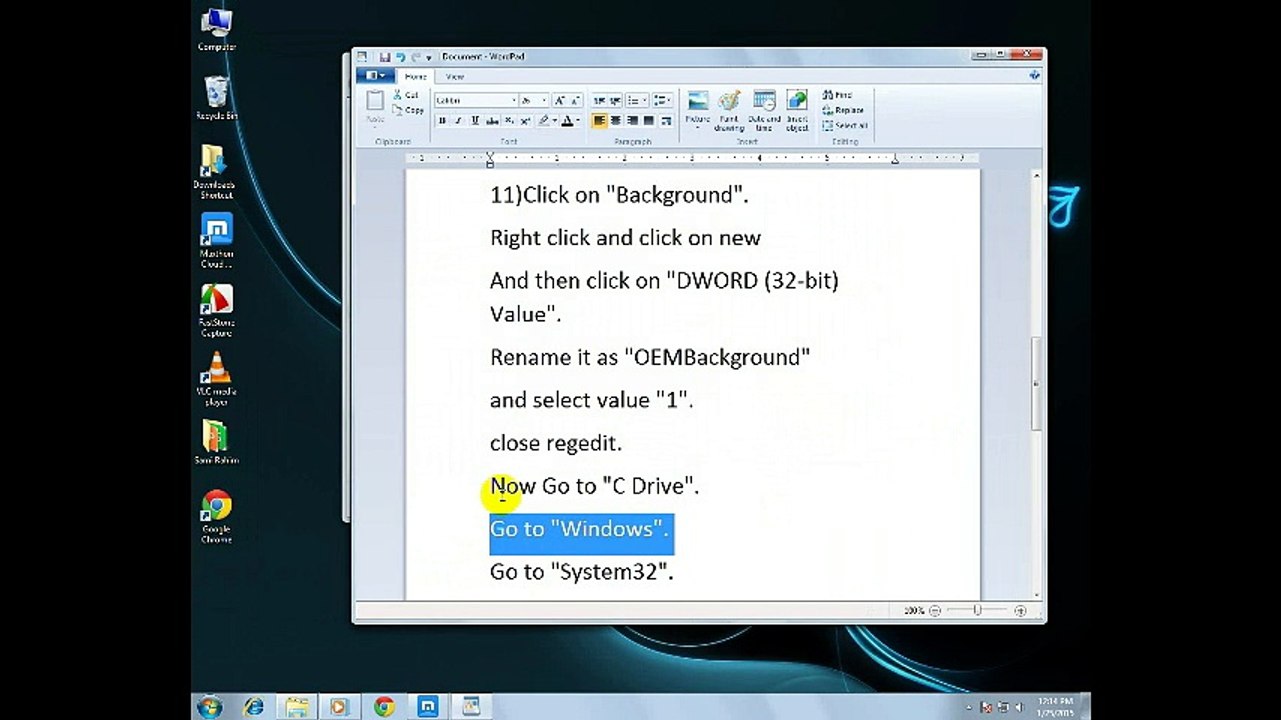Justify the paragraph text

tap(649, 121)
